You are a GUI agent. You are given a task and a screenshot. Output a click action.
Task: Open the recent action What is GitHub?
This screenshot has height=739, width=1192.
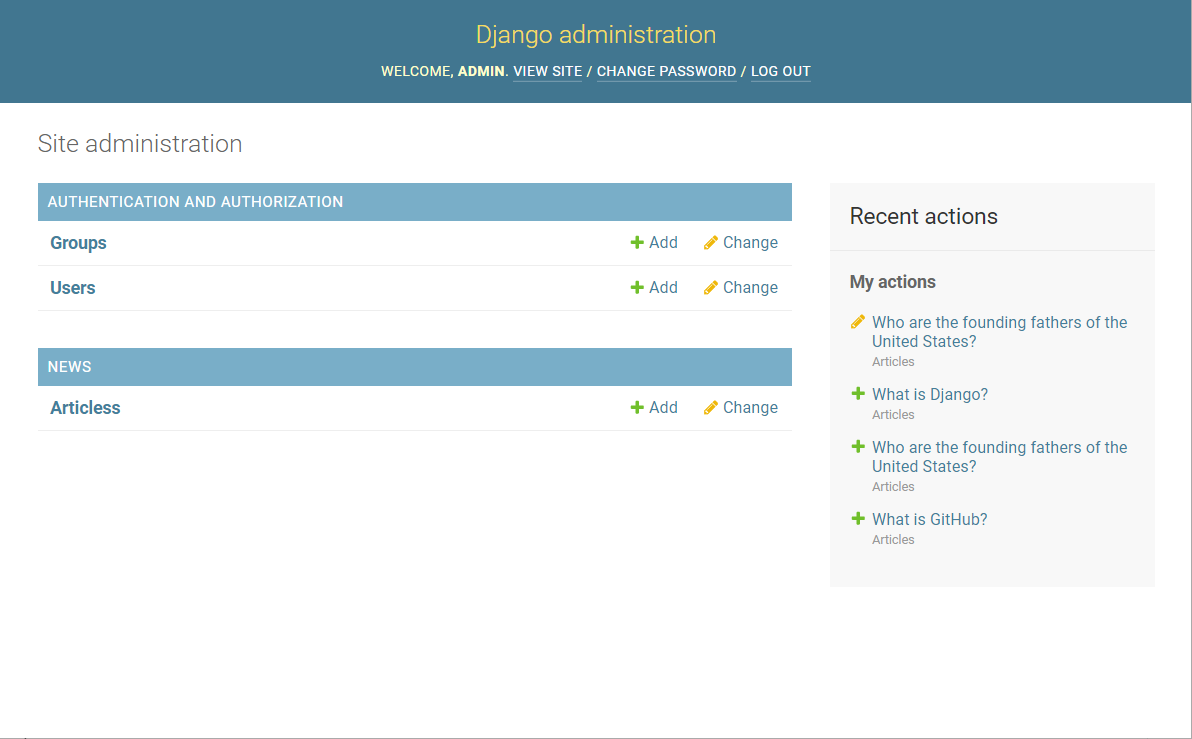[x=930, y=519]
